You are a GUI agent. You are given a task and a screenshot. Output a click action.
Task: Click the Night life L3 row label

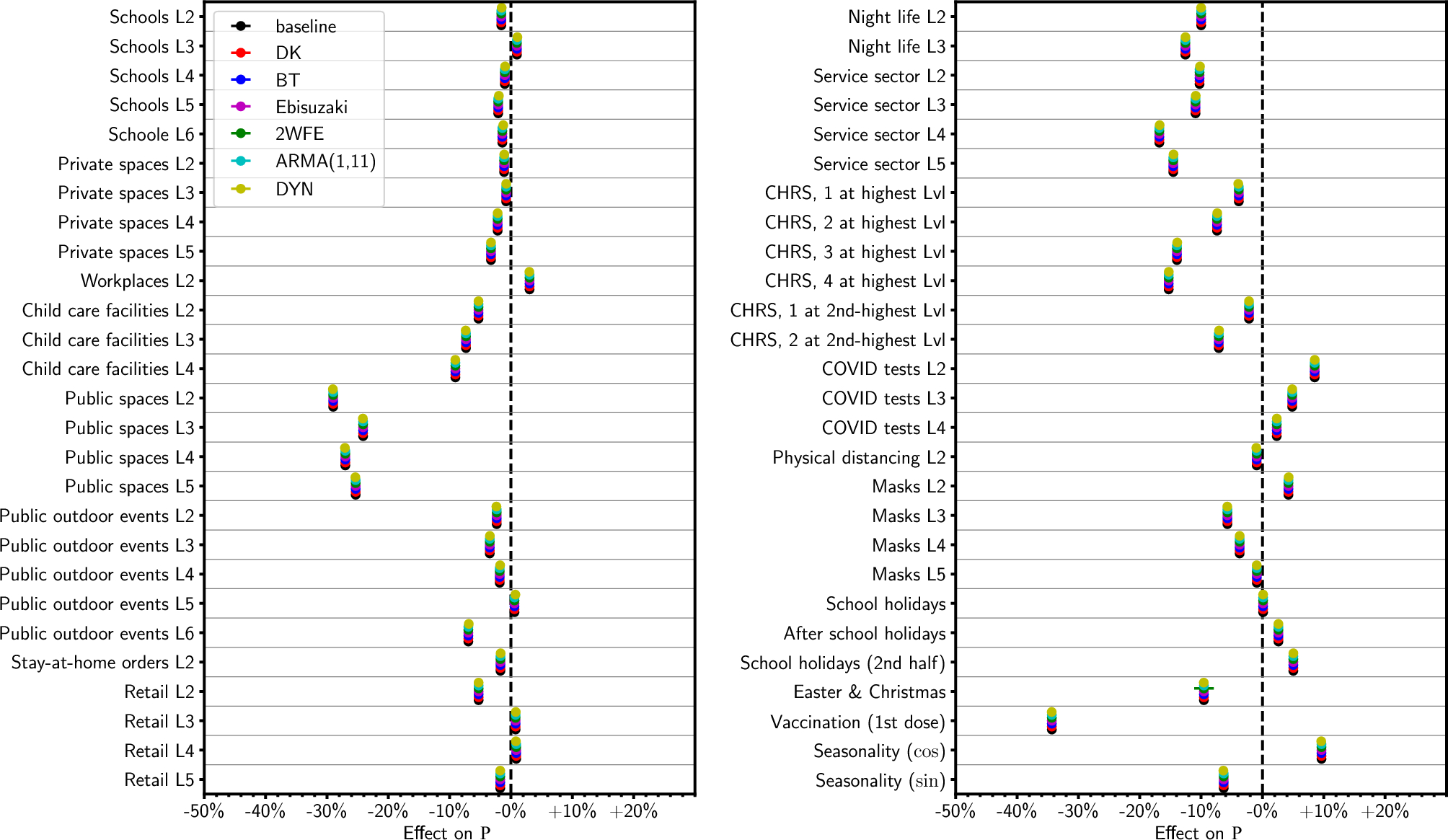896,46
